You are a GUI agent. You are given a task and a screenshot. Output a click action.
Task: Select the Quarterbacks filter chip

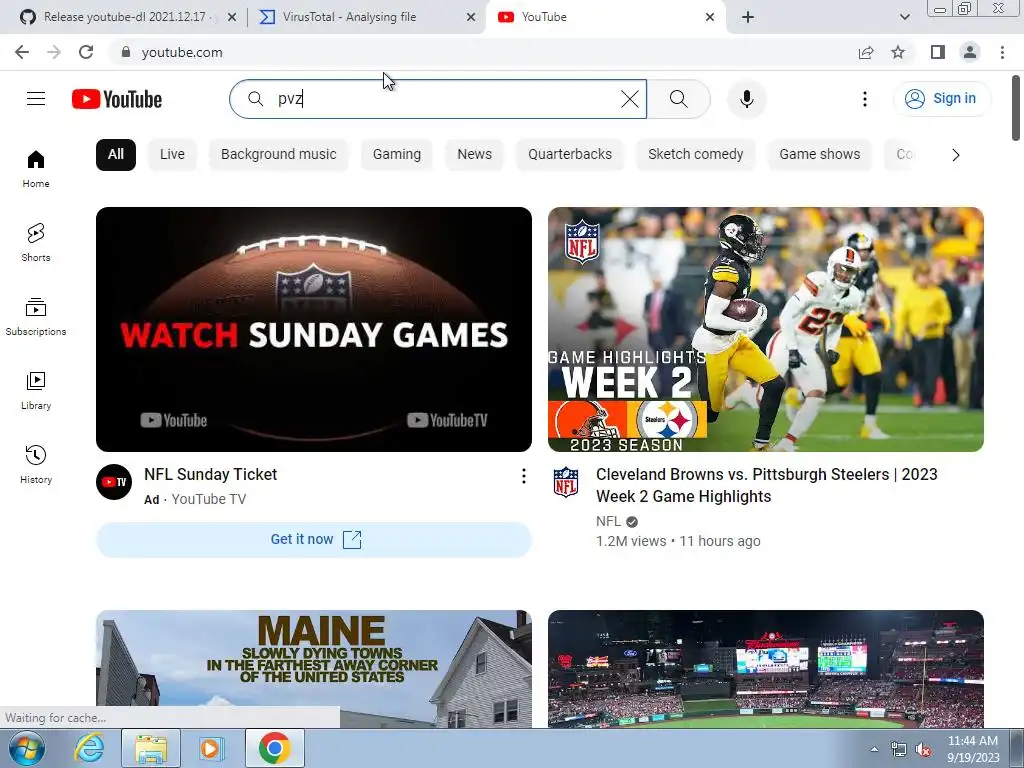pyautogui.click(x=570, y=155)
